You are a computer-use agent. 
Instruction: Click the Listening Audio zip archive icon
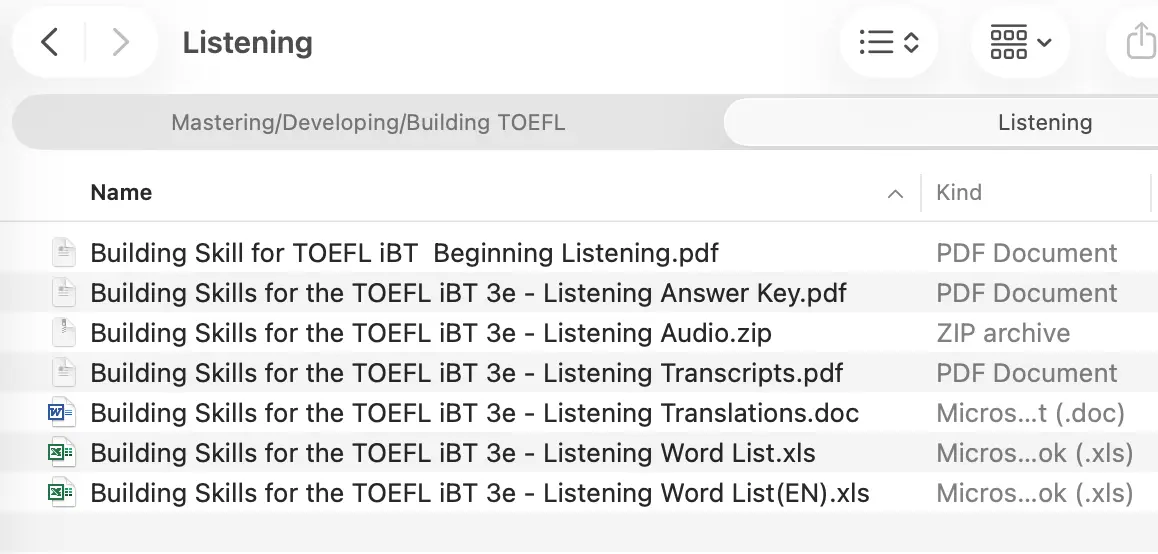(x=63, y=333)
